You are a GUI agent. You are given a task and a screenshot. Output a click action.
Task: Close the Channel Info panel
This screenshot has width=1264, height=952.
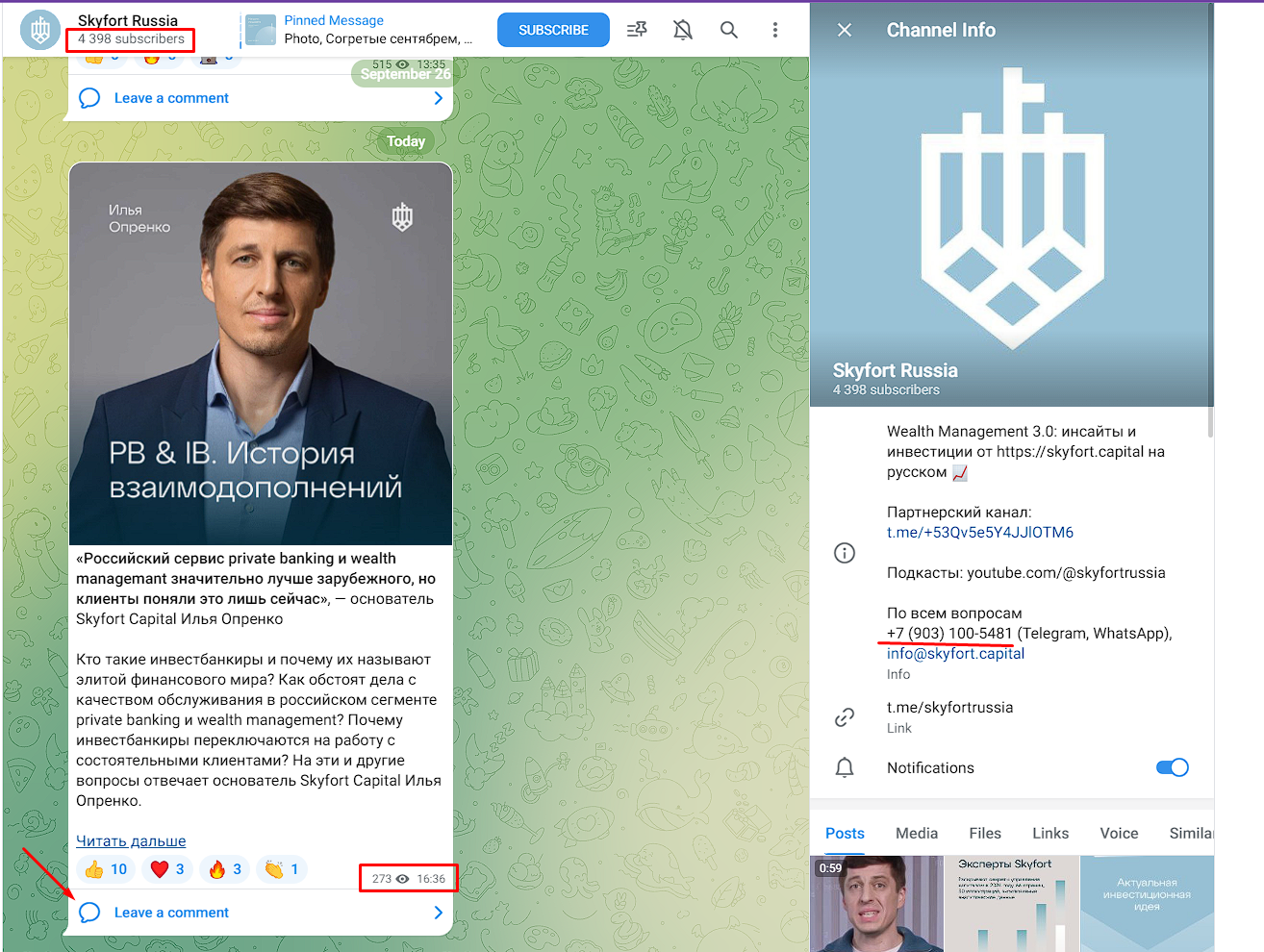pos(845,30)
